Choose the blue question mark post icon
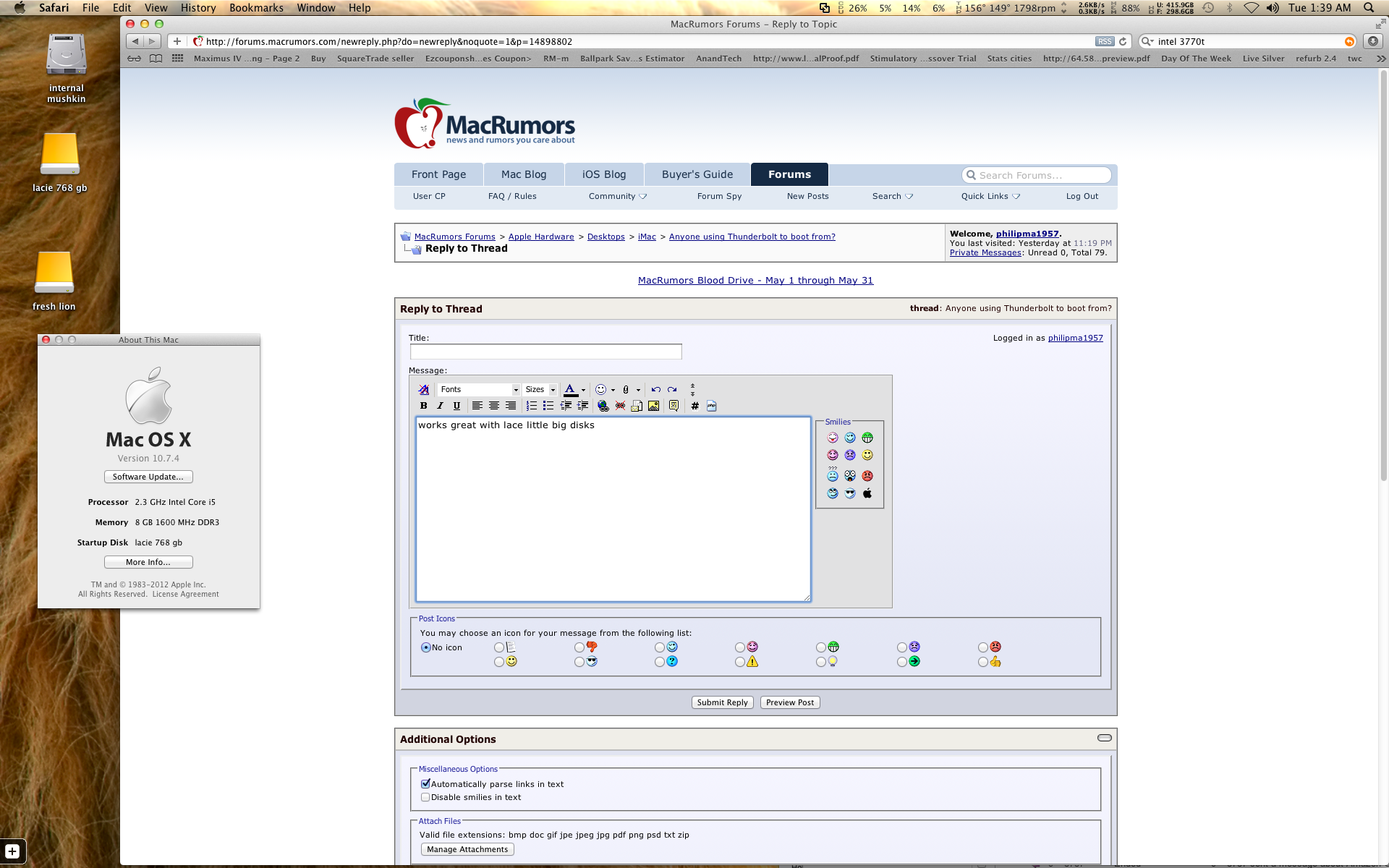 click(660, 662)
